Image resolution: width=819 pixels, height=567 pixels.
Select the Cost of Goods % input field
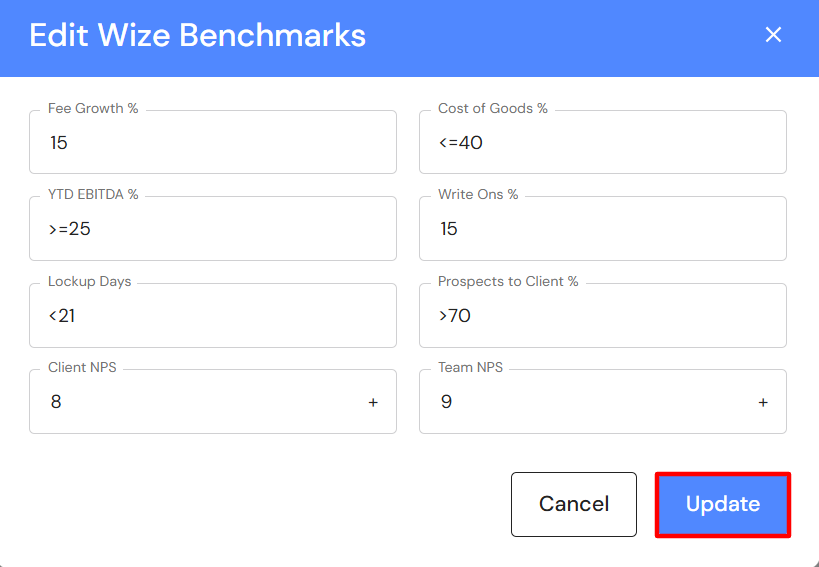pos(602,143)
